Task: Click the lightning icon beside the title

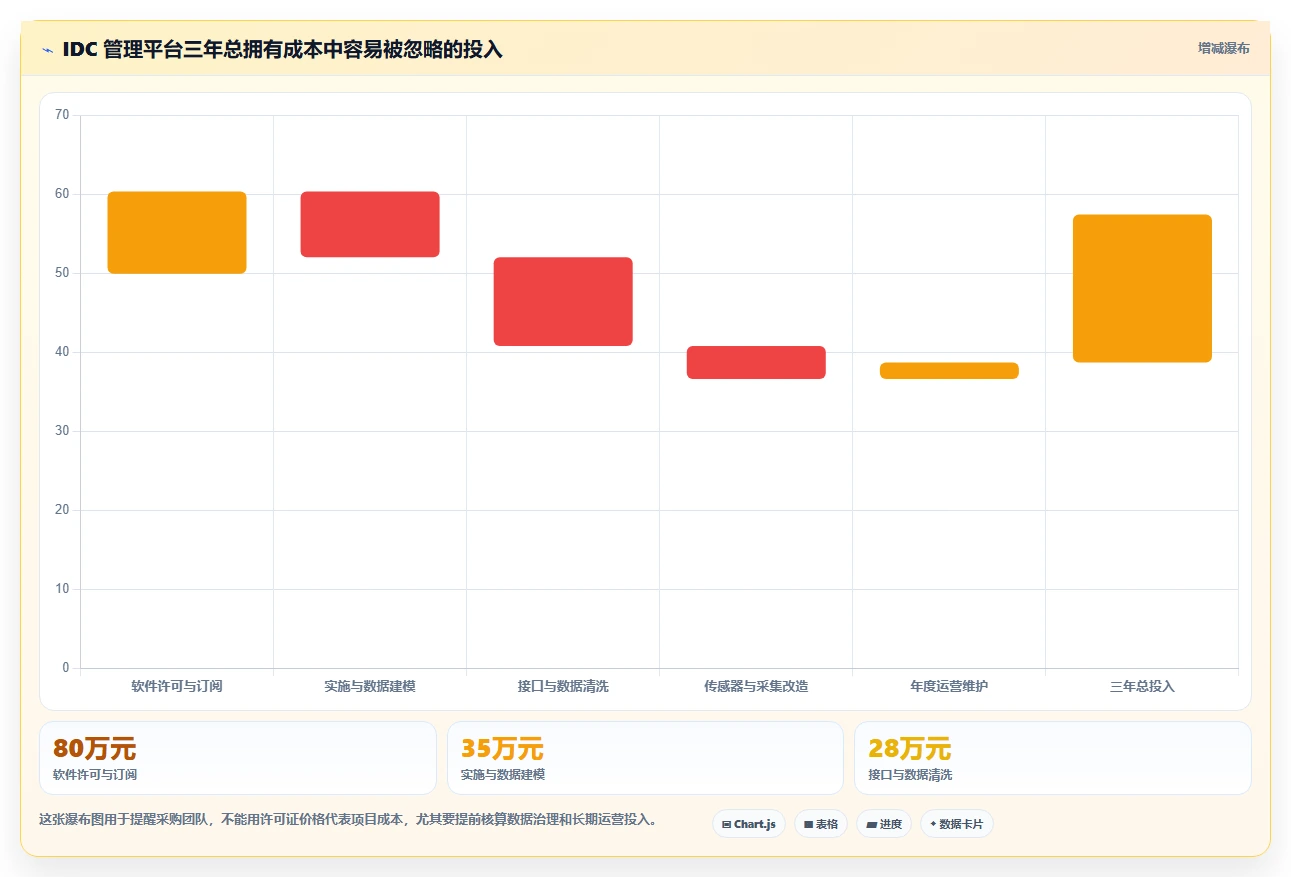Action: (47, 49)
